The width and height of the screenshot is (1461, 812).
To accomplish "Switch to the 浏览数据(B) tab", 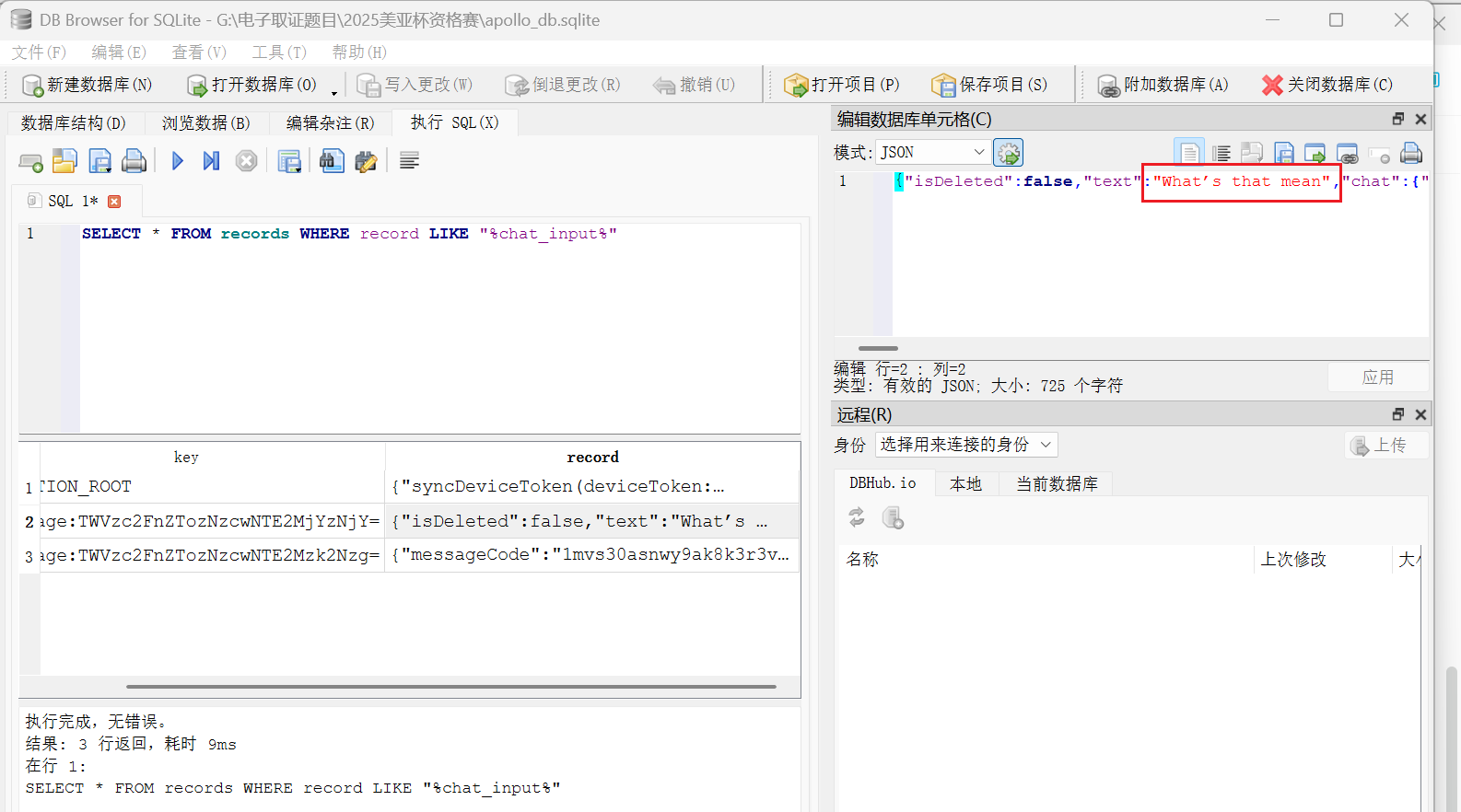I will 205,122.
